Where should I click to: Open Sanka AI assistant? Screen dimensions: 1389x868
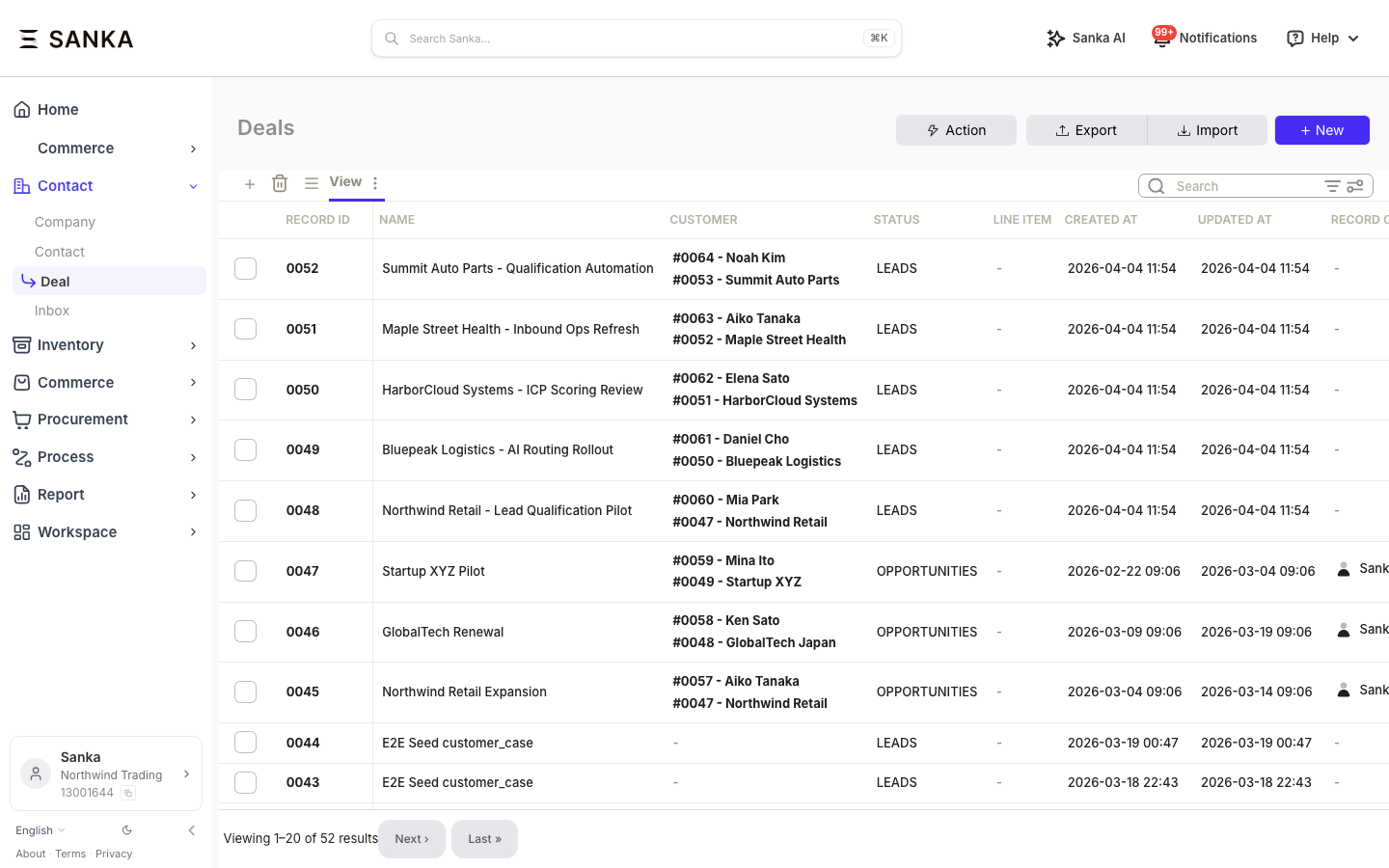(1085, 39)
